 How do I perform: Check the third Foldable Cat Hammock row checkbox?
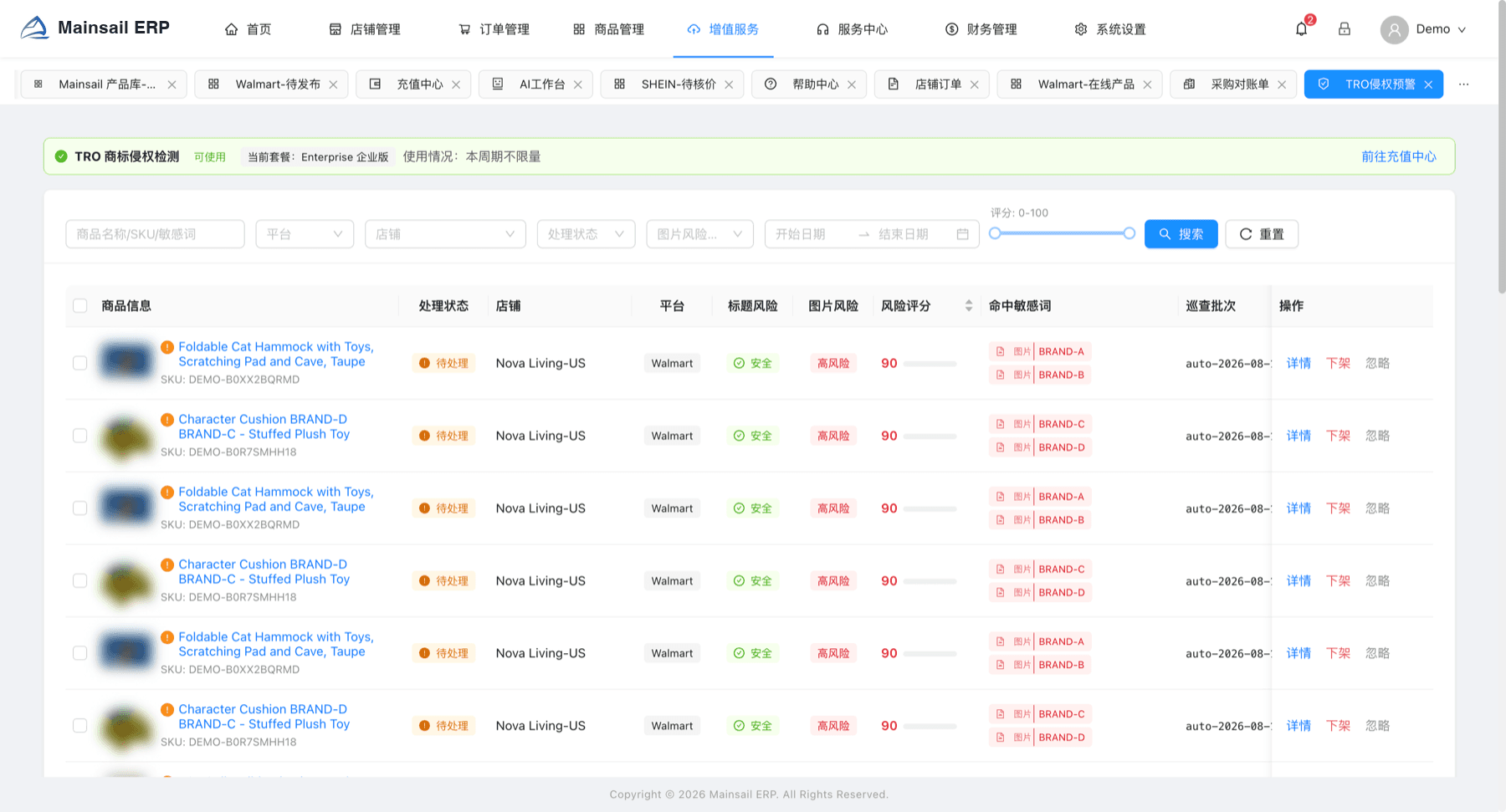(80, 653)
